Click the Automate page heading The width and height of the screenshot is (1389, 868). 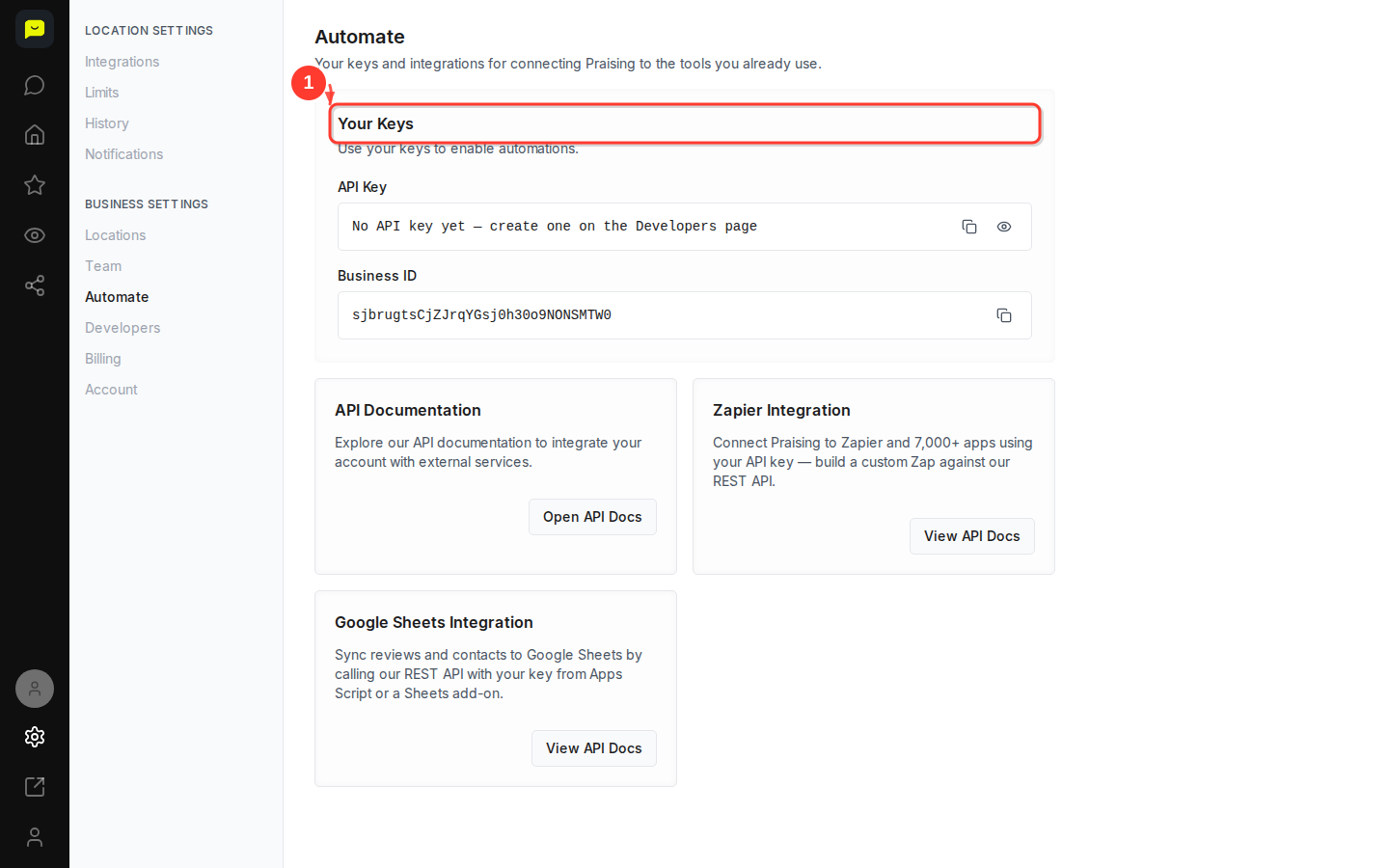tap(360, 37)
